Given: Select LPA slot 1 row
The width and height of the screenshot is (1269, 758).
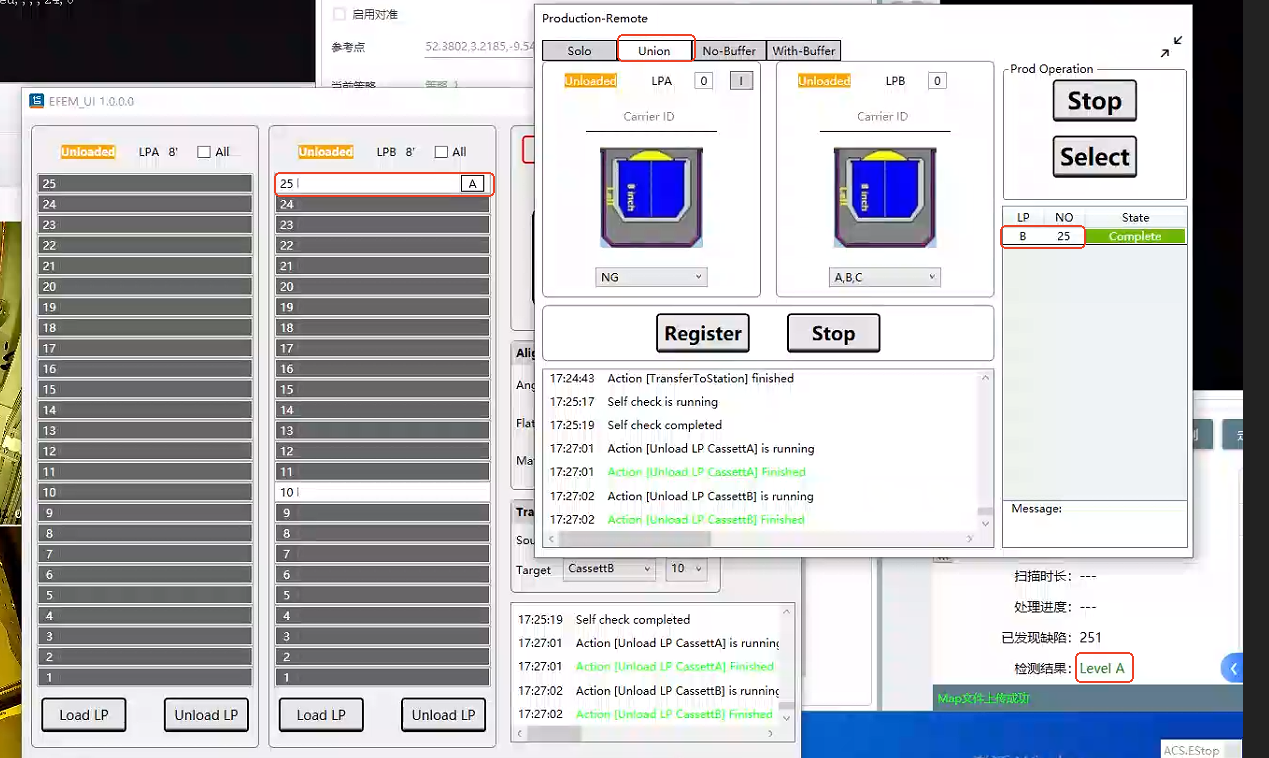Looking at the screenshot, I should [145, 678].
